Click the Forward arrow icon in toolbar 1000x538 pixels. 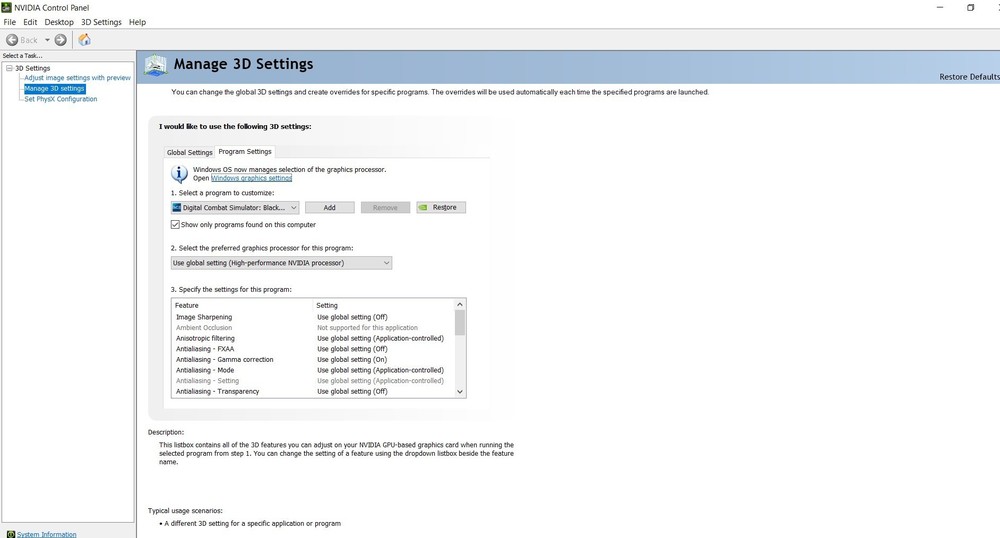tap(61, 40)
